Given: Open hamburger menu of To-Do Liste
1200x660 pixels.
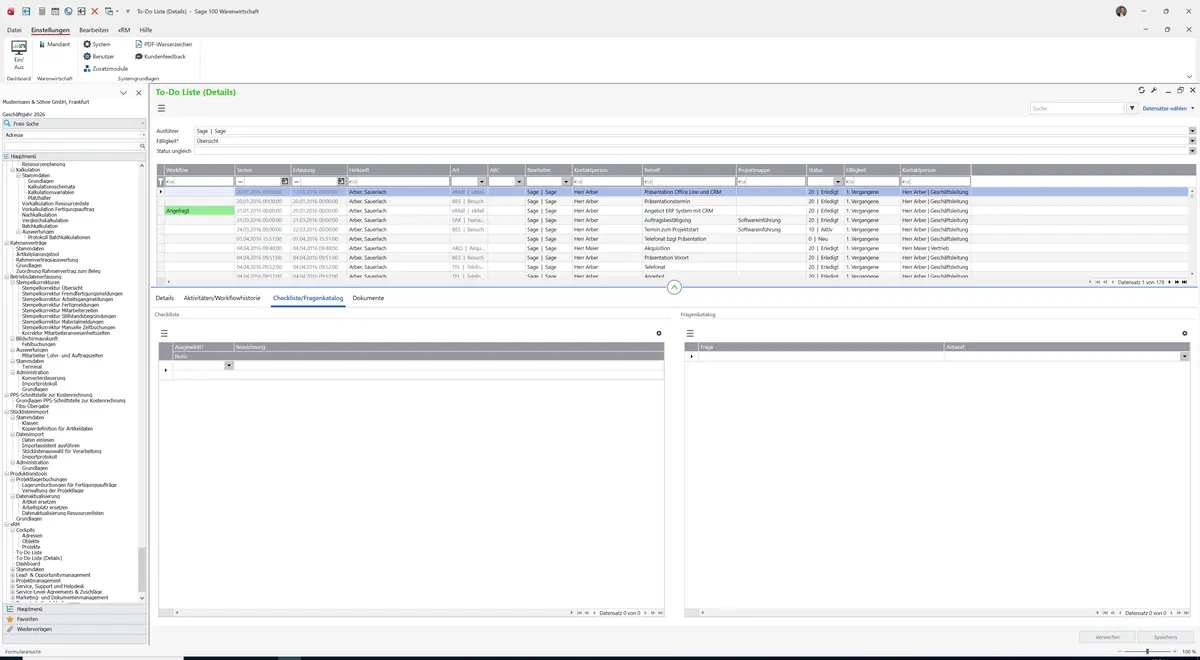Looking at the screenshot, I should 161,108.
